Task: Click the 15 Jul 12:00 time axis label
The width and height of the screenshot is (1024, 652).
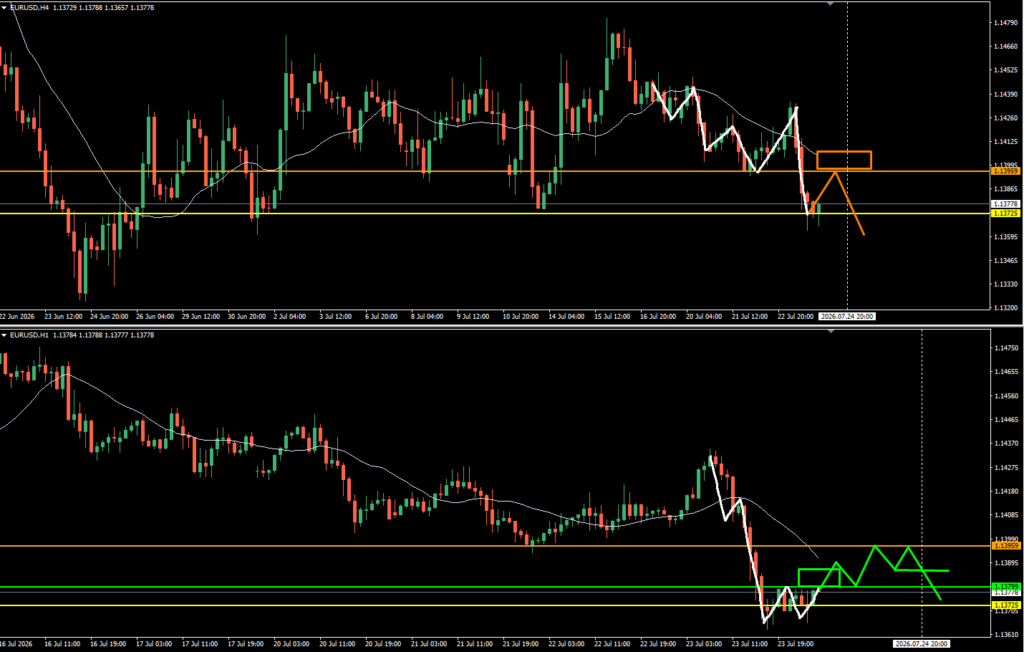Action: [613, 316]
